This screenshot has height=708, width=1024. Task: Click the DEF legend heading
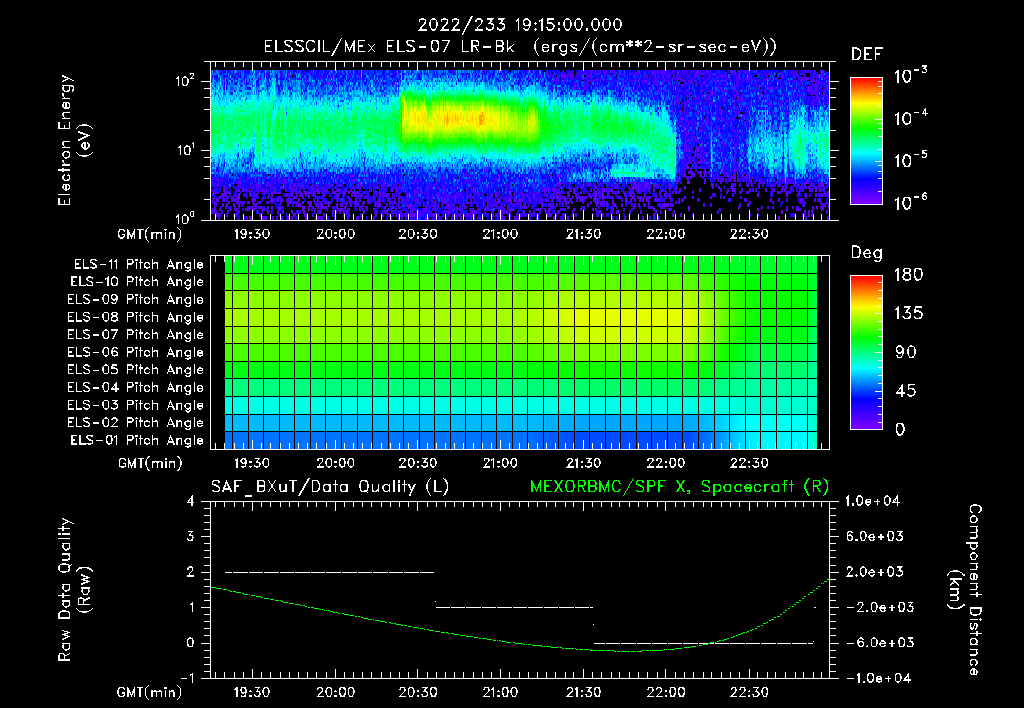tap(866, 55)
